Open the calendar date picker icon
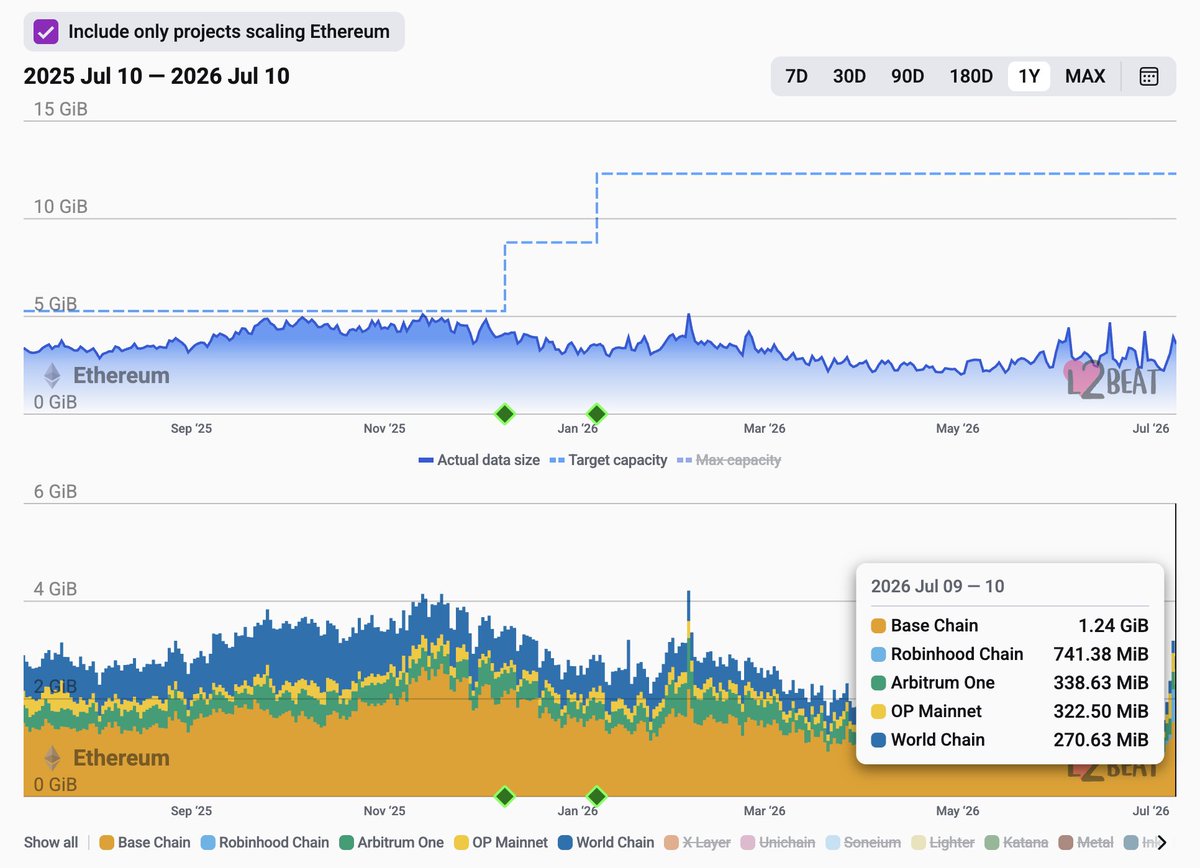 [x=1149, y=76]
